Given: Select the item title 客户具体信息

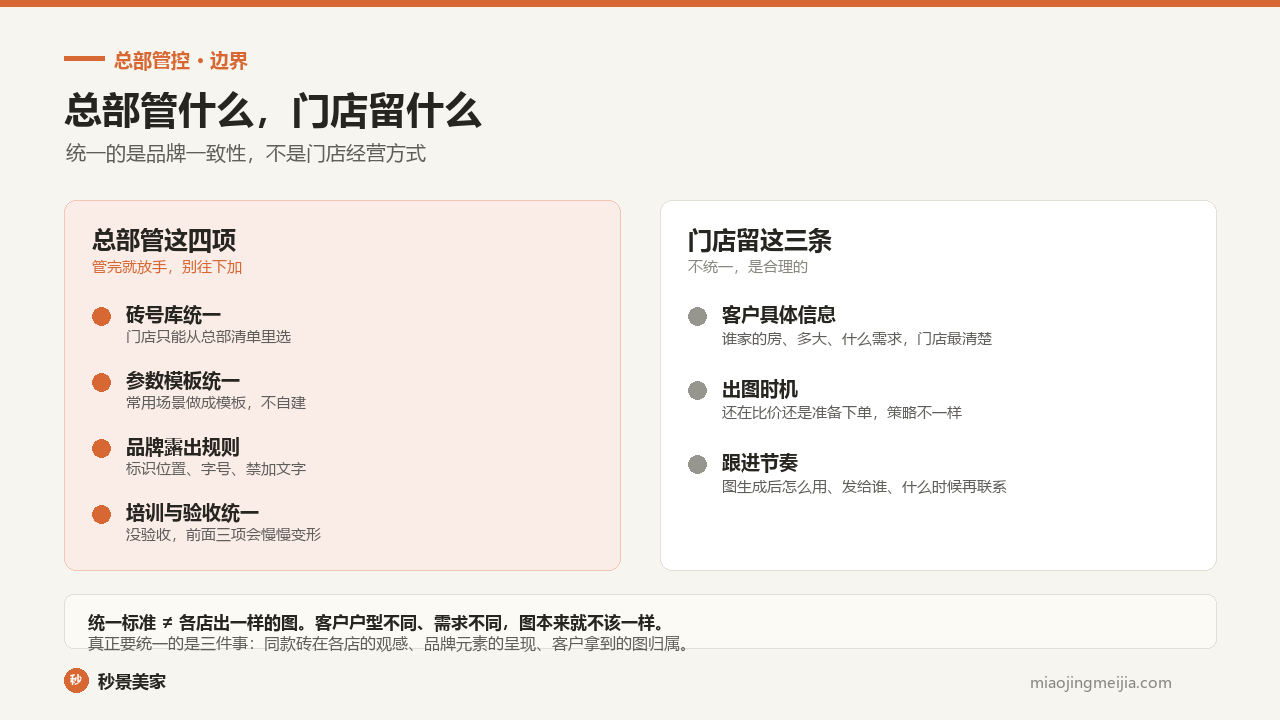Looking at the screenshot, I should [x=779, y=315].
